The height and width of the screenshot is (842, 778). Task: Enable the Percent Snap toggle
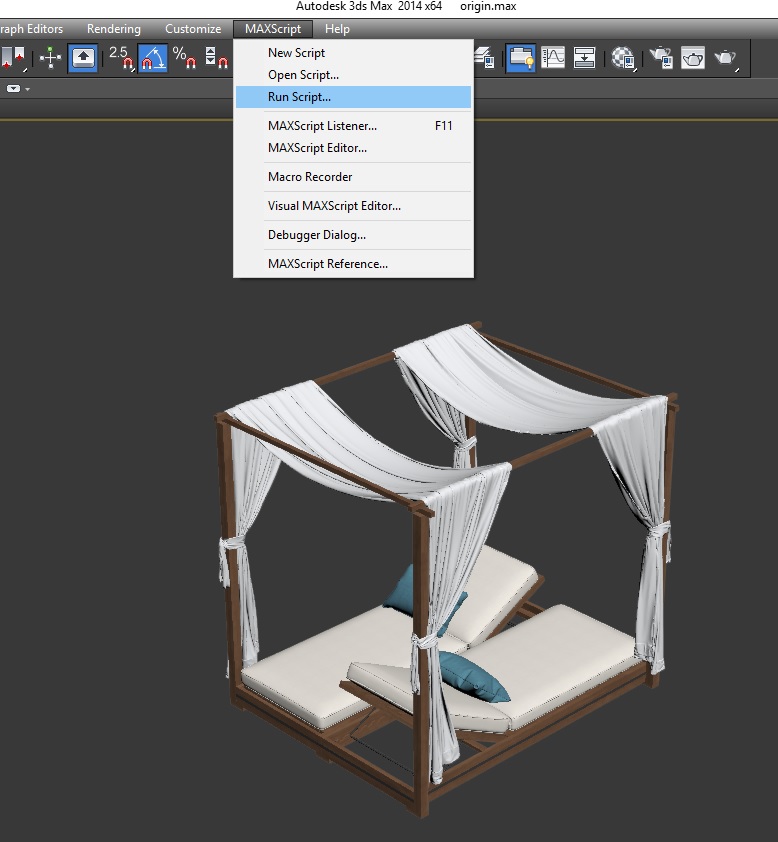click(x=184, y=58)
